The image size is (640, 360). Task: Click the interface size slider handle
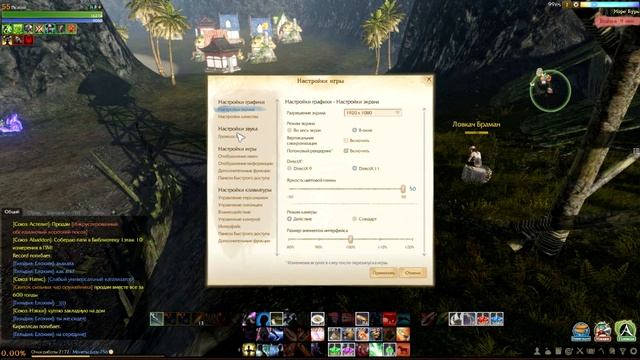(350, 239)
